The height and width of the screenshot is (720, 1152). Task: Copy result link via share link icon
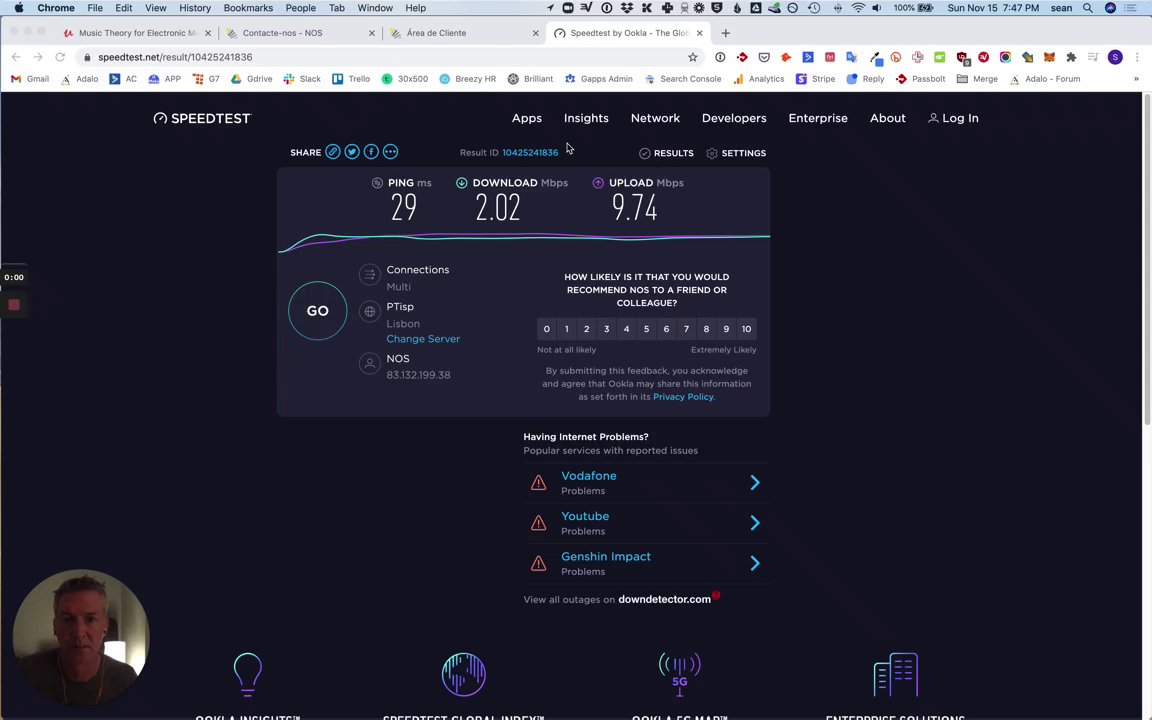coord(333,152)
